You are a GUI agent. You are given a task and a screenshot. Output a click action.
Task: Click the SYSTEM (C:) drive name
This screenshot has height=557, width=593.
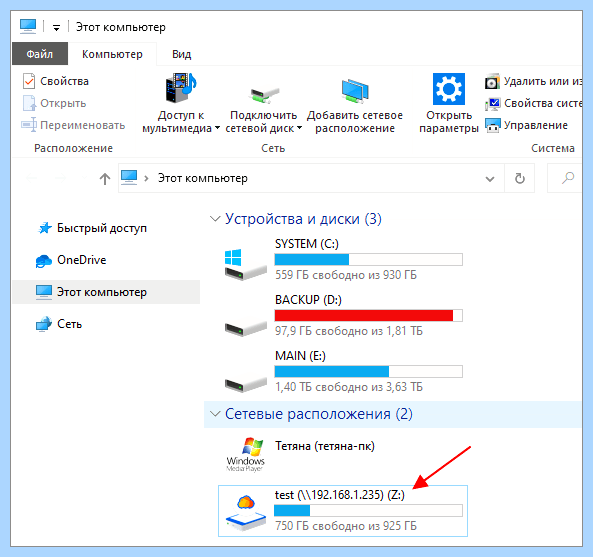point(307,244)
